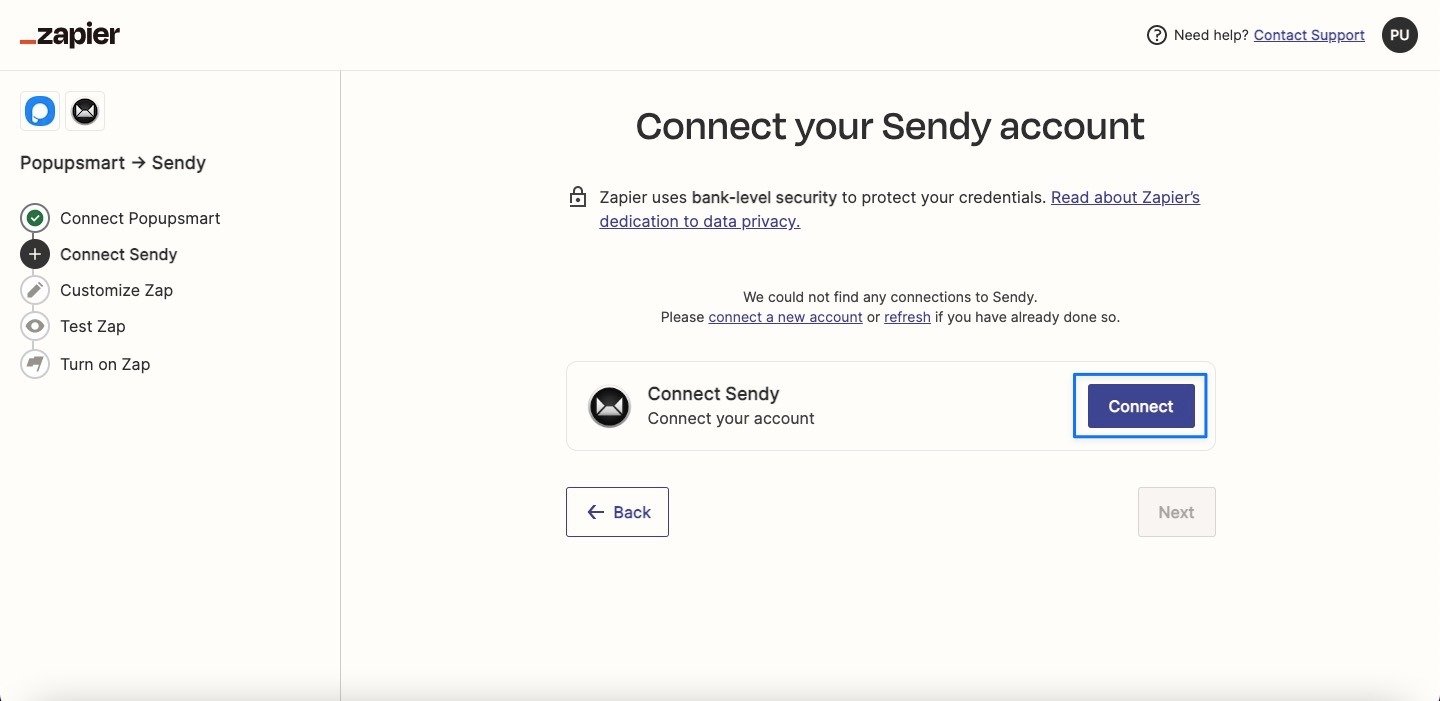Go back using the Back button
Image resolution: width=1440 pixels, height=701 pixels.
click(x=617, y=511)
